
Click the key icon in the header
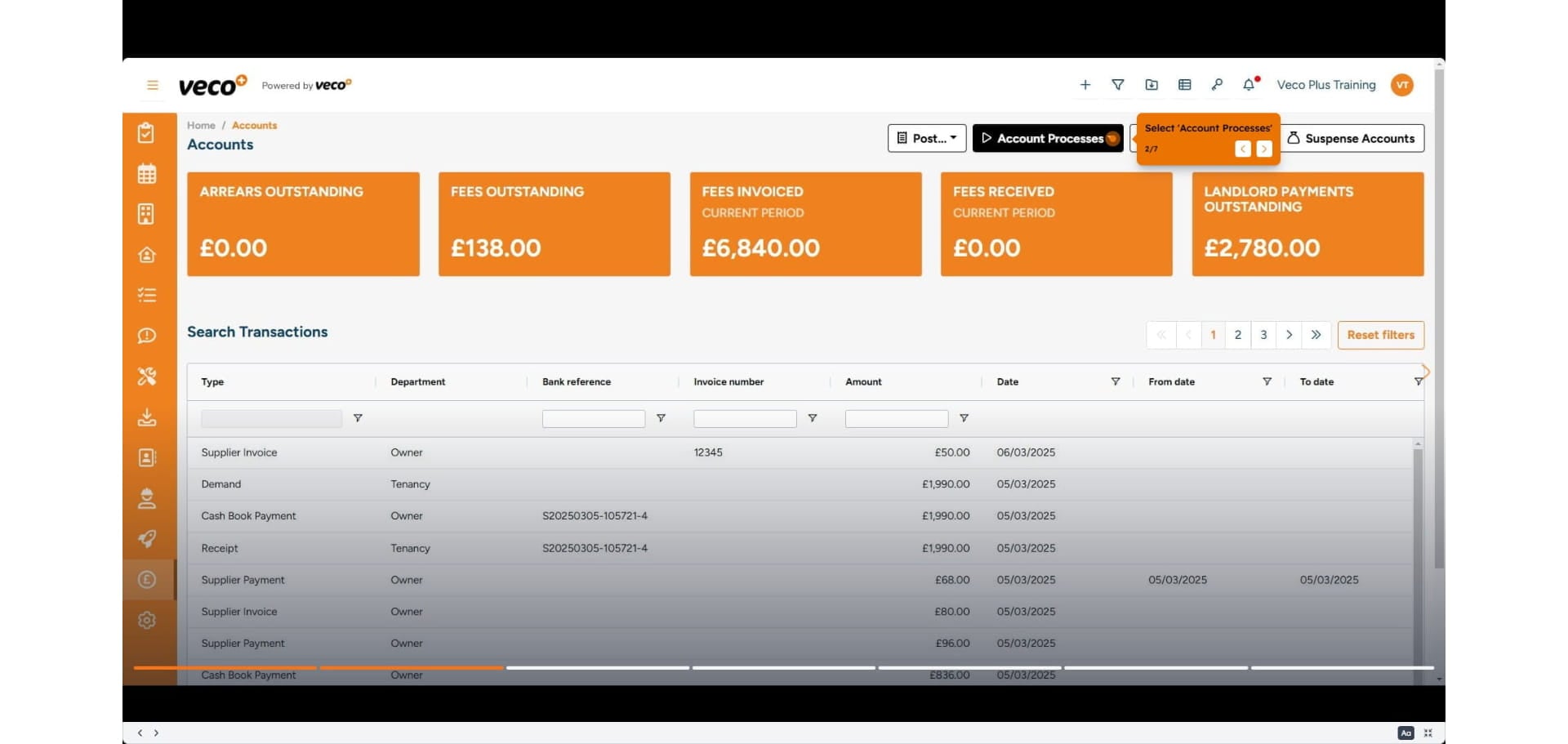point(1217,84)
